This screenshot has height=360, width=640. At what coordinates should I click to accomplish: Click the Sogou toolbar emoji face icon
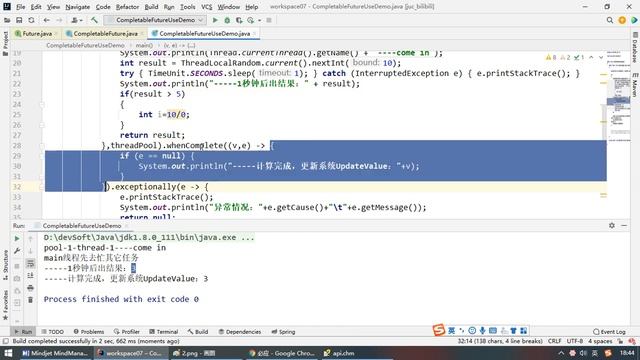(x=472, y=331)
